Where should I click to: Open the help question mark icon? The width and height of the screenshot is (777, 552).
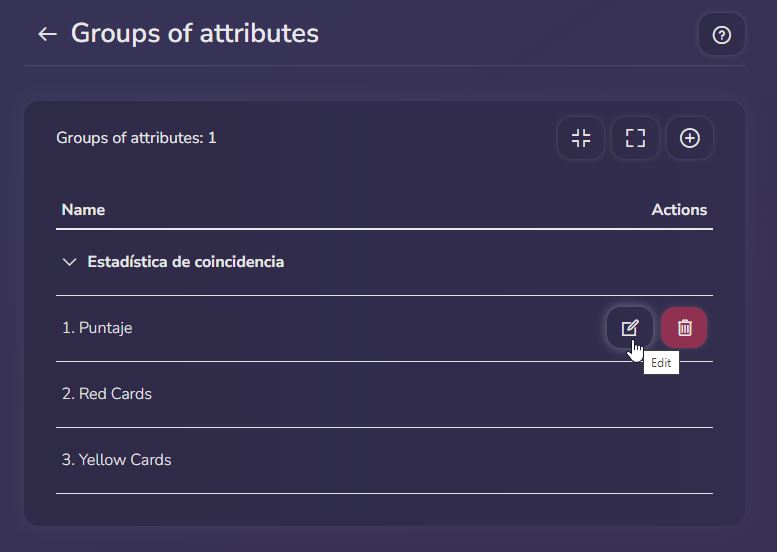click(722, 35)
